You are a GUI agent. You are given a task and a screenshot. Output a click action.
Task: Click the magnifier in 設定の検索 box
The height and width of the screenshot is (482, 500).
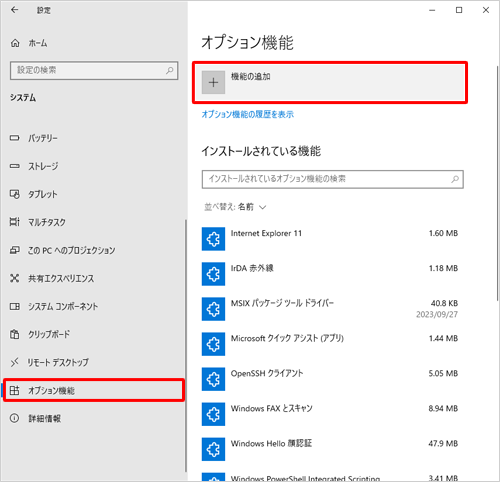click(x=170, y=70)
